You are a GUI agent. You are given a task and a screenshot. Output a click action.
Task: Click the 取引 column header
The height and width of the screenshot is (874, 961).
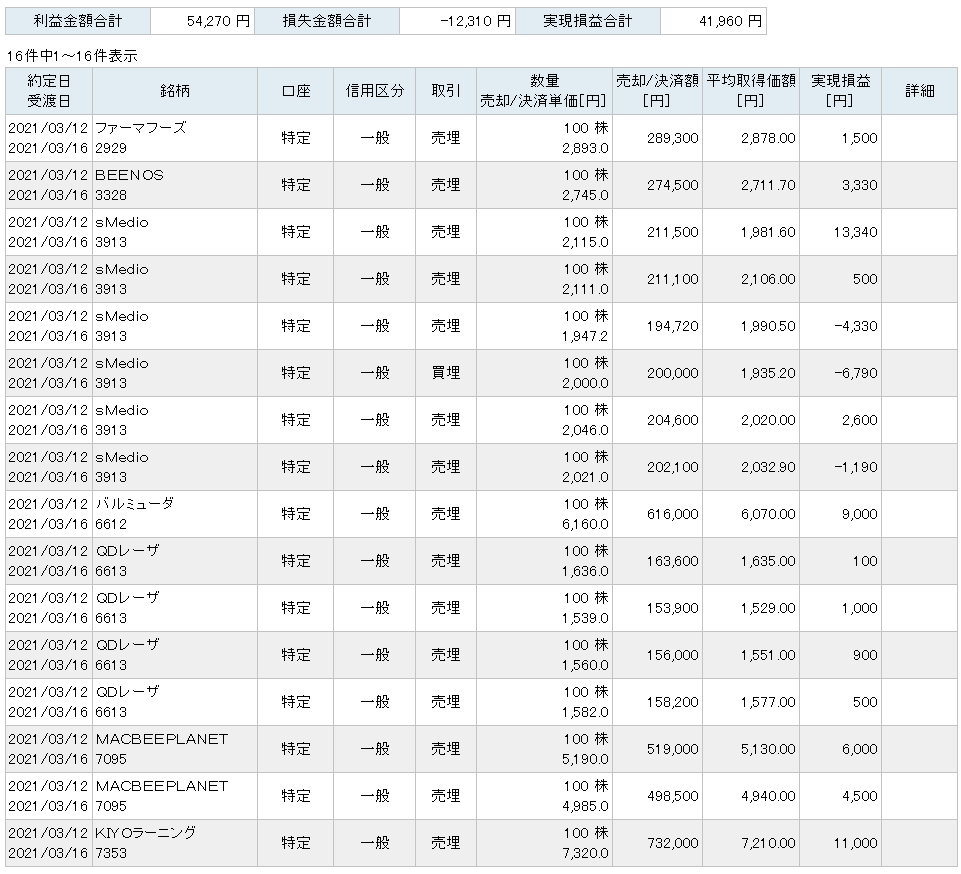tap(446, 91)
